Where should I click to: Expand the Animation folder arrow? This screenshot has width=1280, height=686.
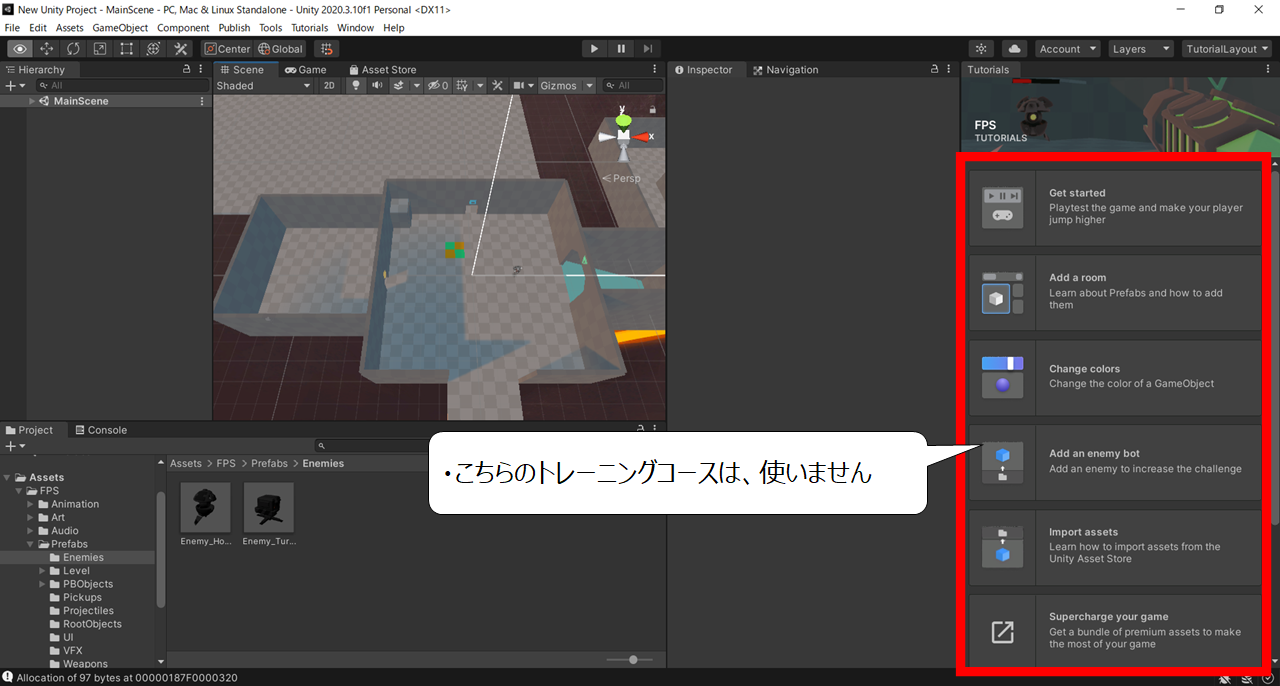pos(31,504)
